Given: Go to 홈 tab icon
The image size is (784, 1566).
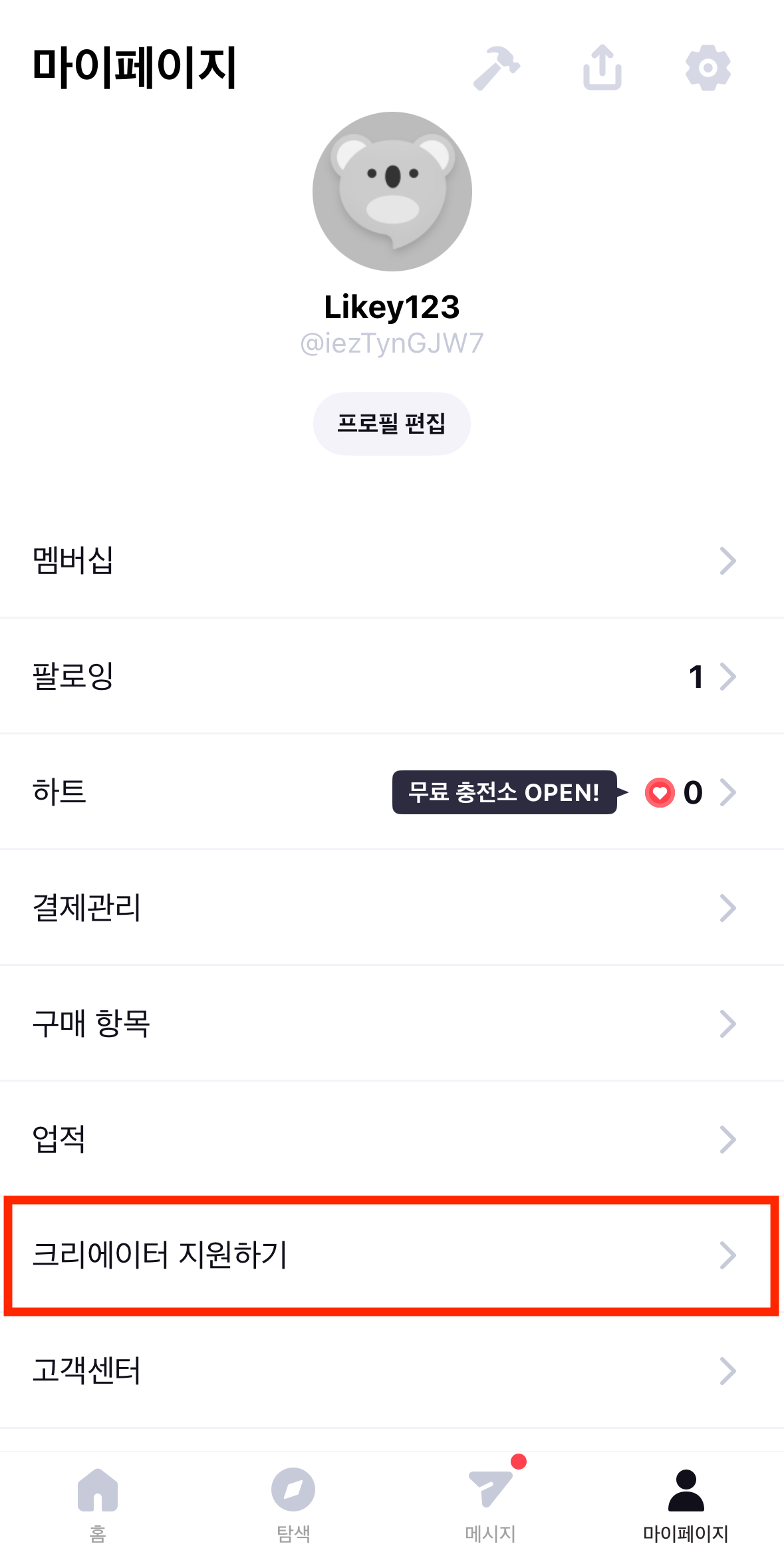Looking at the screenshot, I should 98,1489.
